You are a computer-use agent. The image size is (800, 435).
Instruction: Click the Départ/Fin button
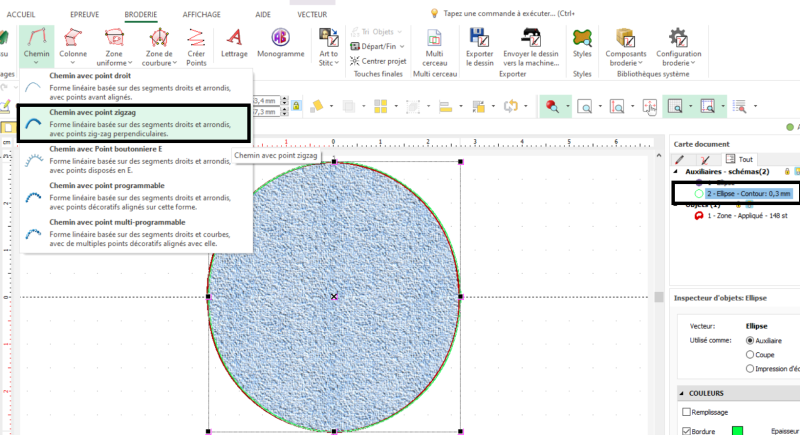pos(379,45)
